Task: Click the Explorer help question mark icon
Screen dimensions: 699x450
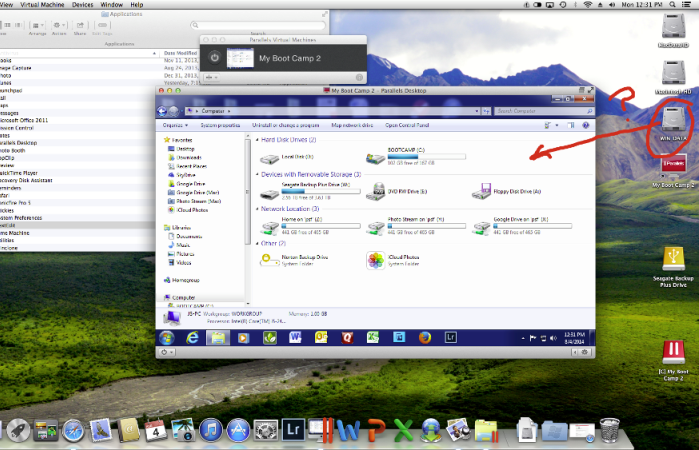Action: (x=586, y=125)
